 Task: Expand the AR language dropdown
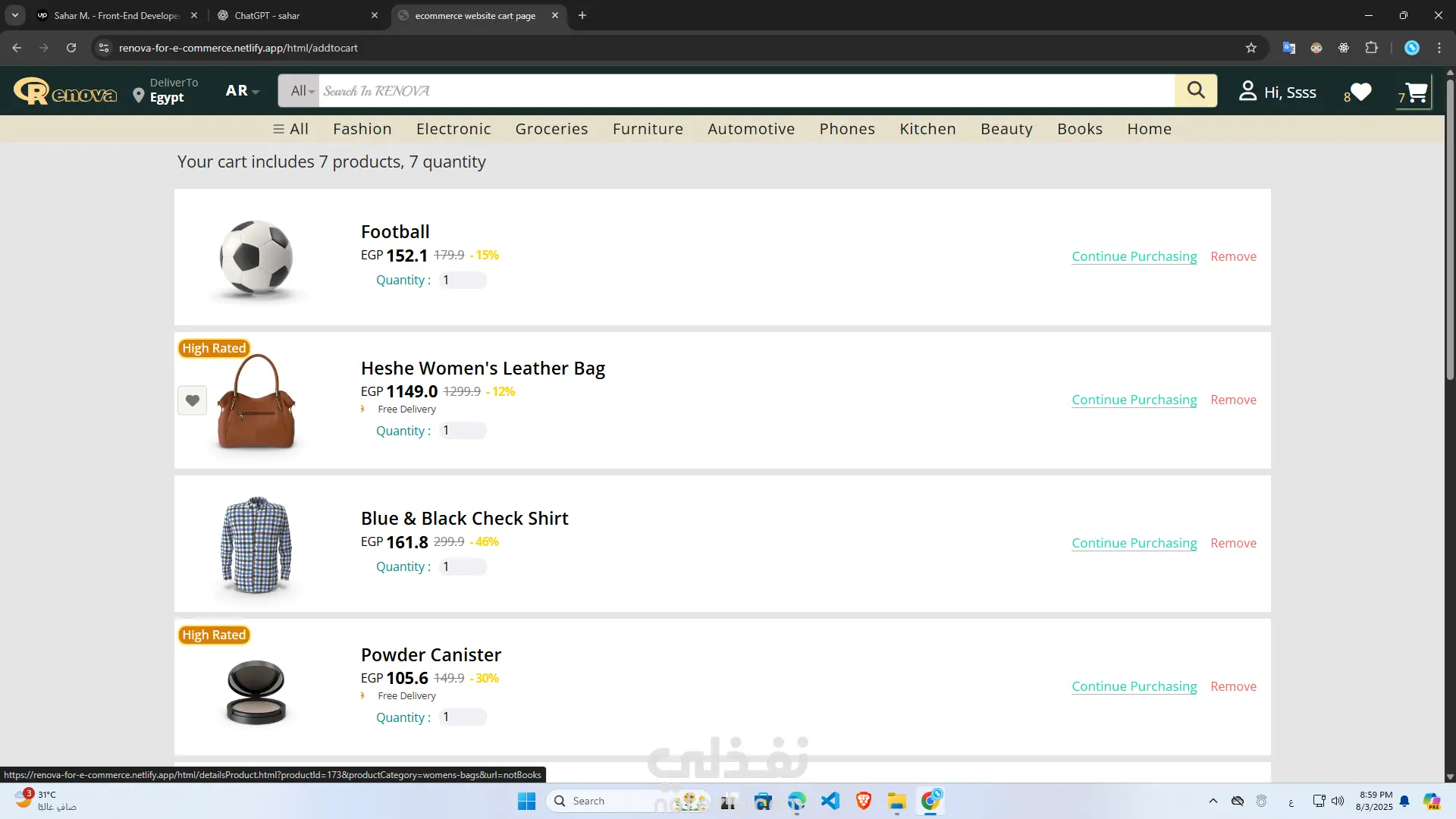click(x=242, y=91)
